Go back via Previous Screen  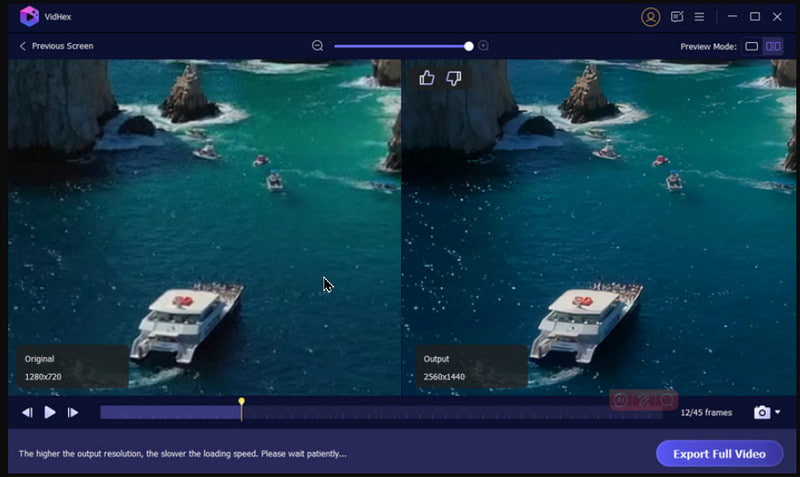56,46
